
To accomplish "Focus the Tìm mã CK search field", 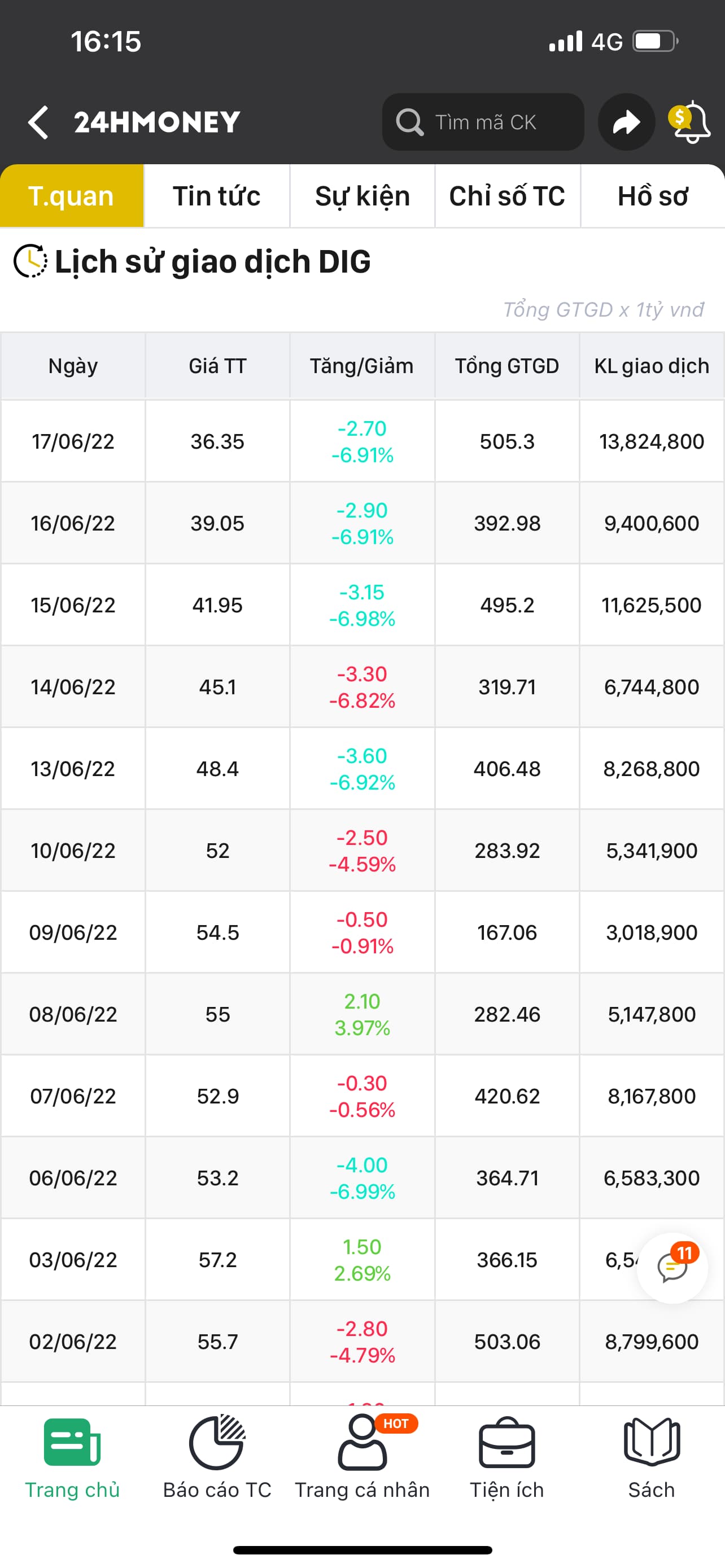I will point(484,122).
